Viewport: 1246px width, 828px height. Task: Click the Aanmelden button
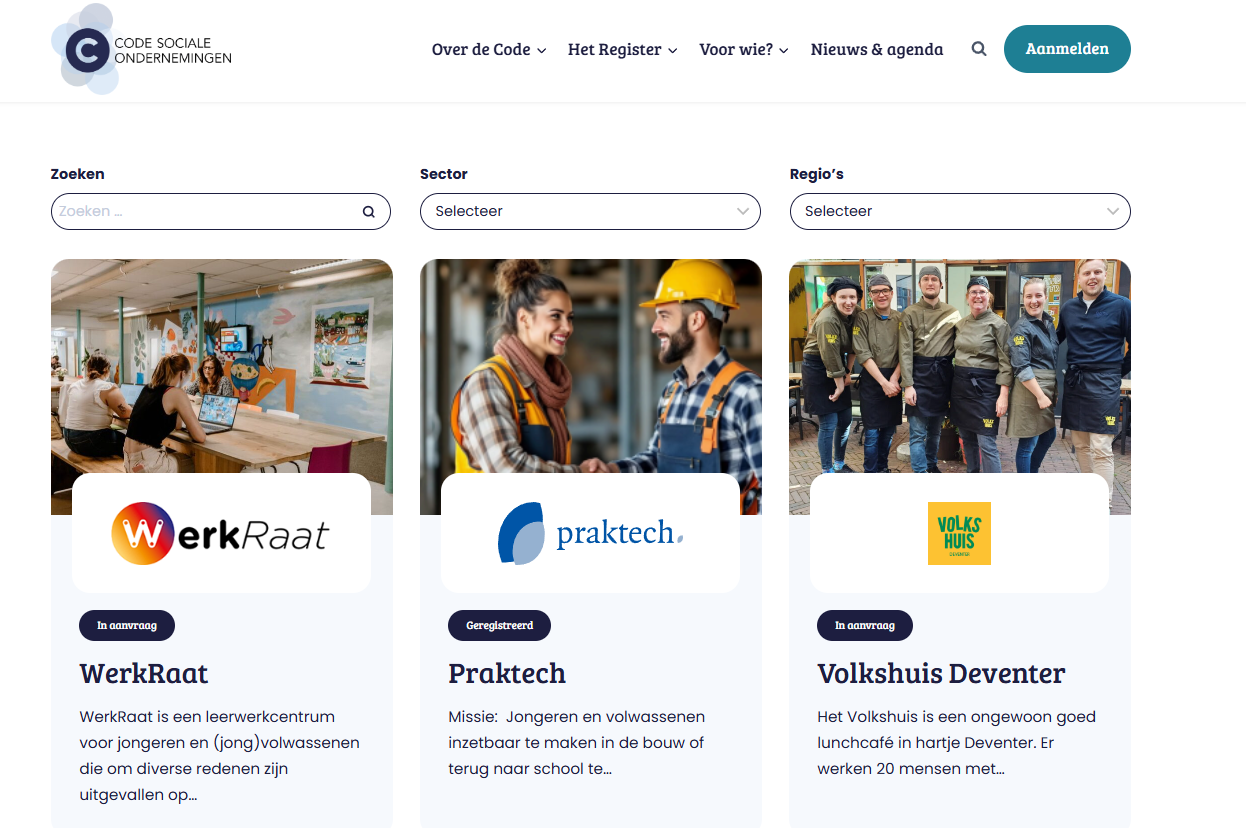tap(1067, 49)
